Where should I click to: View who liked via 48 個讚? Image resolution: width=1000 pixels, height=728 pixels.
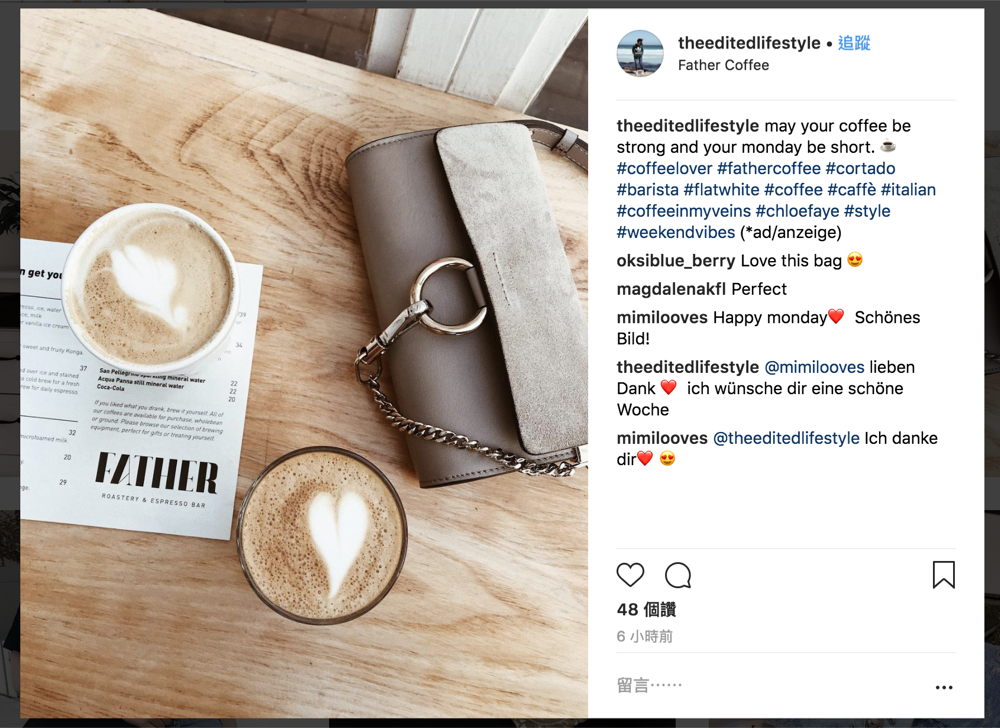tap(646, 609)
